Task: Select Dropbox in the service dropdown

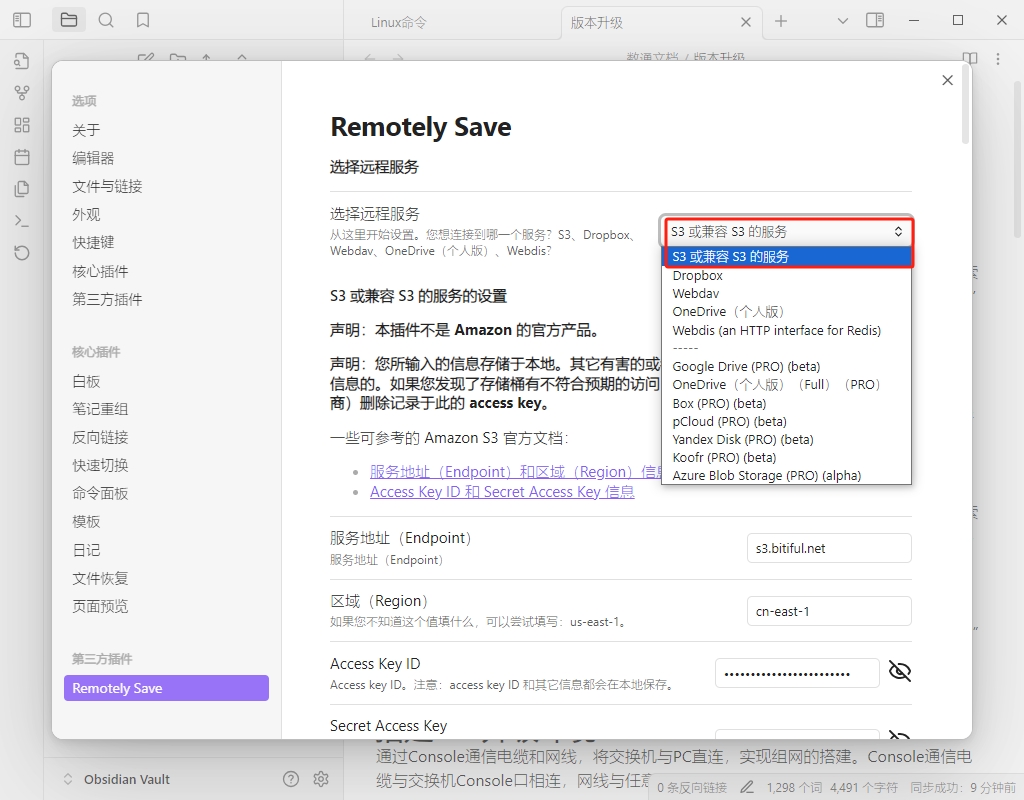Action: click(697, 276)
